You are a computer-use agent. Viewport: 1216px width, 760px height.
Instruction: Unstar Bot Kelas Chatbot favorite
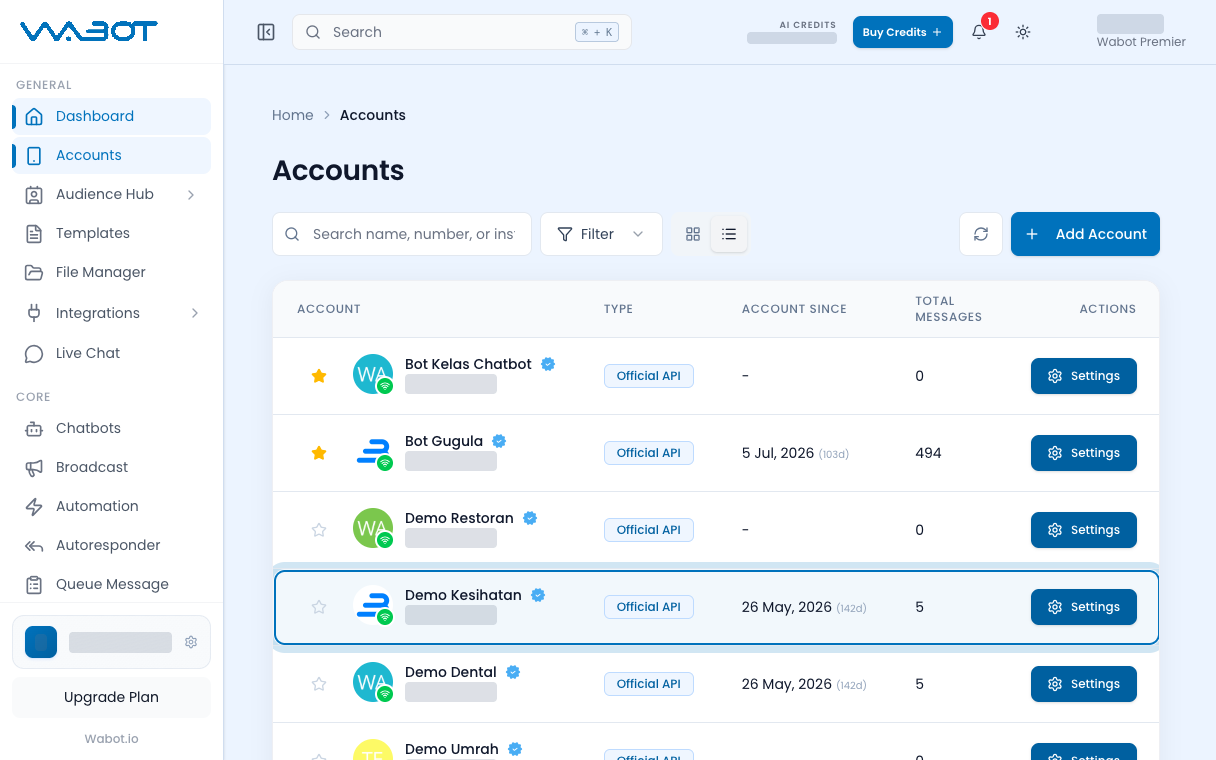tap(319, 376)
